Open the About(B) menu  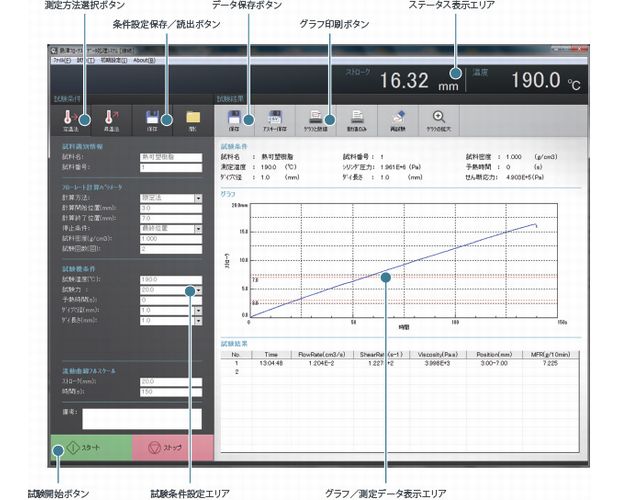click(x=144, y=60)
